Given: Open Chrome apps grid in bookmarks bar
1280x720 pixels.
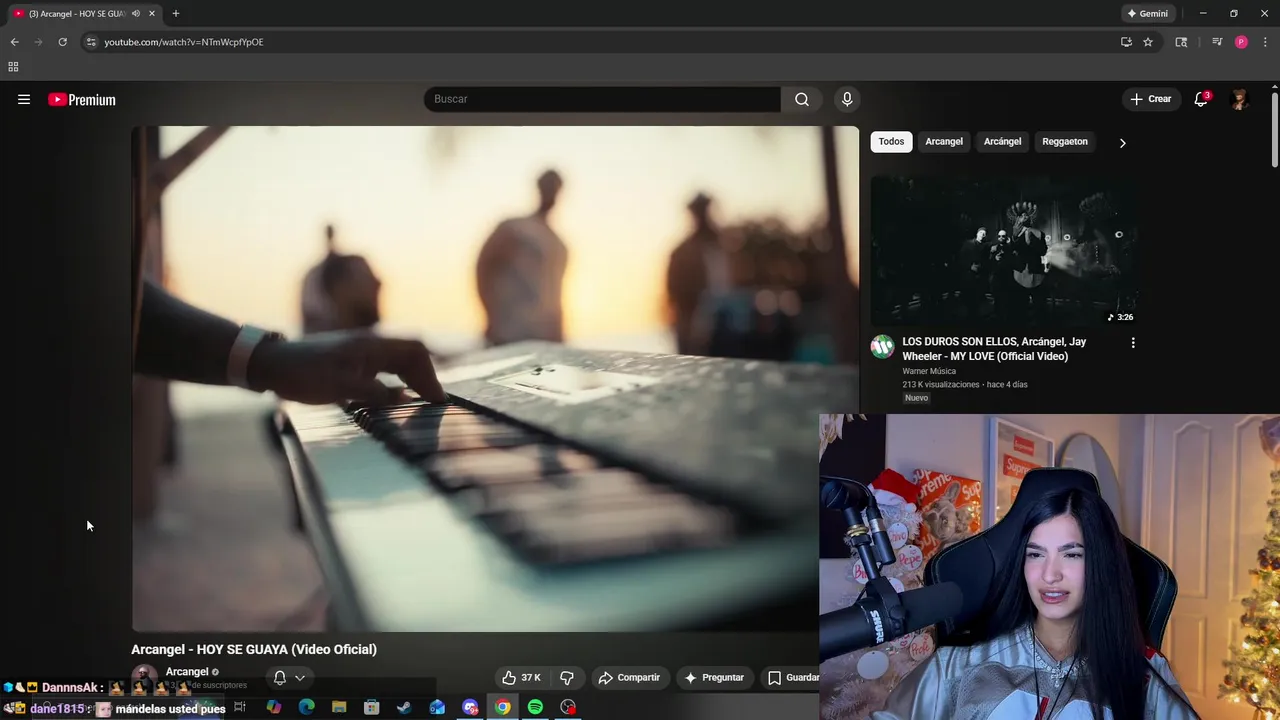Looking at the screenshot, I should pos(13,67).
